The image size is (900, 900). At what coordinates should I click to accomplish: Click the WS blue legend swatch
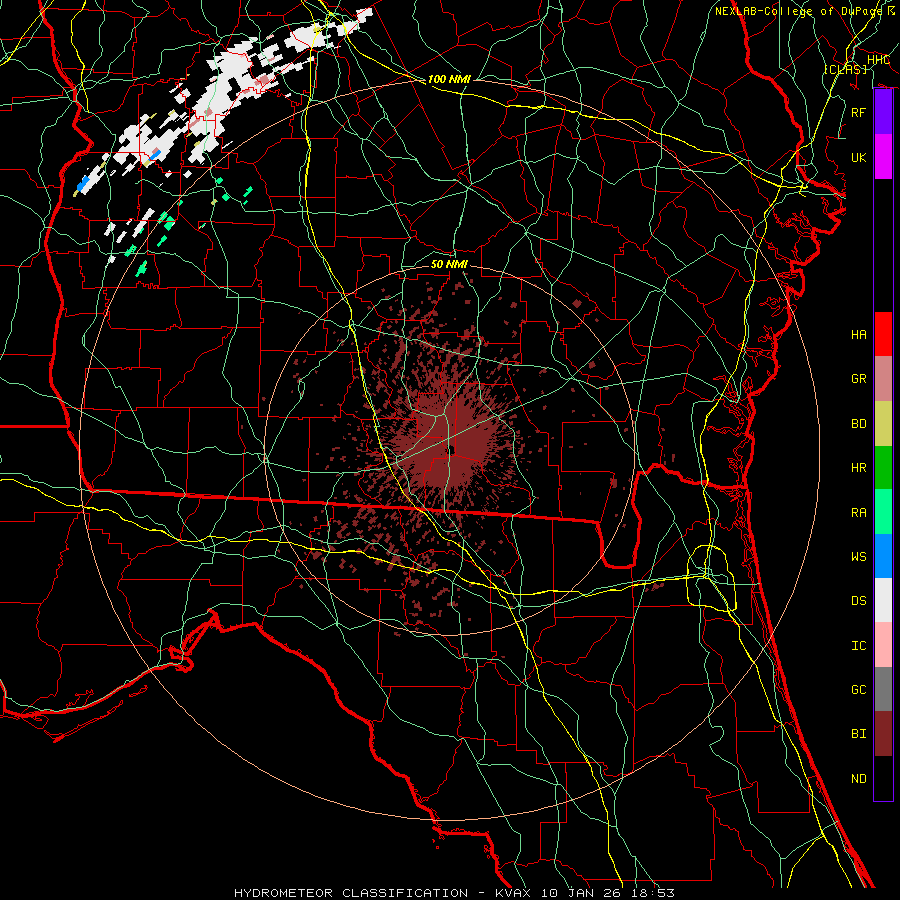coord(883,556)
